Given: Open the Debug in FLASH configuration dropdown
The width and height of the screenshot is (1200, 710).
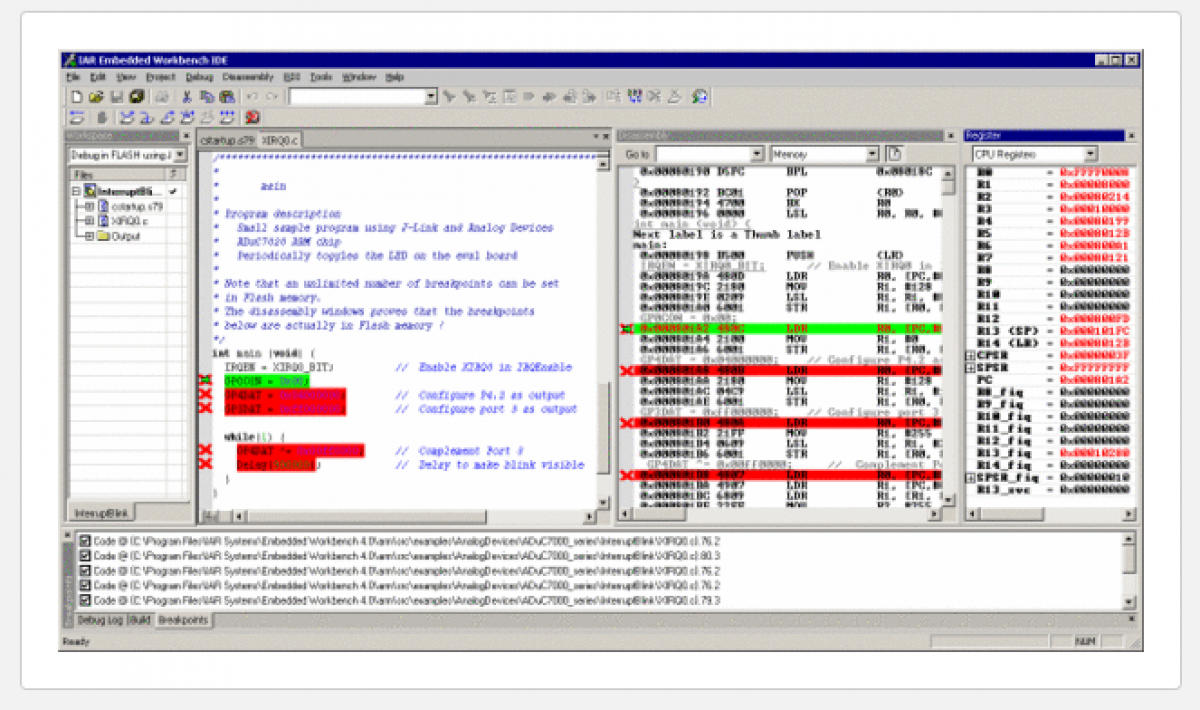Looking at the screenshot, I should 179,155.
